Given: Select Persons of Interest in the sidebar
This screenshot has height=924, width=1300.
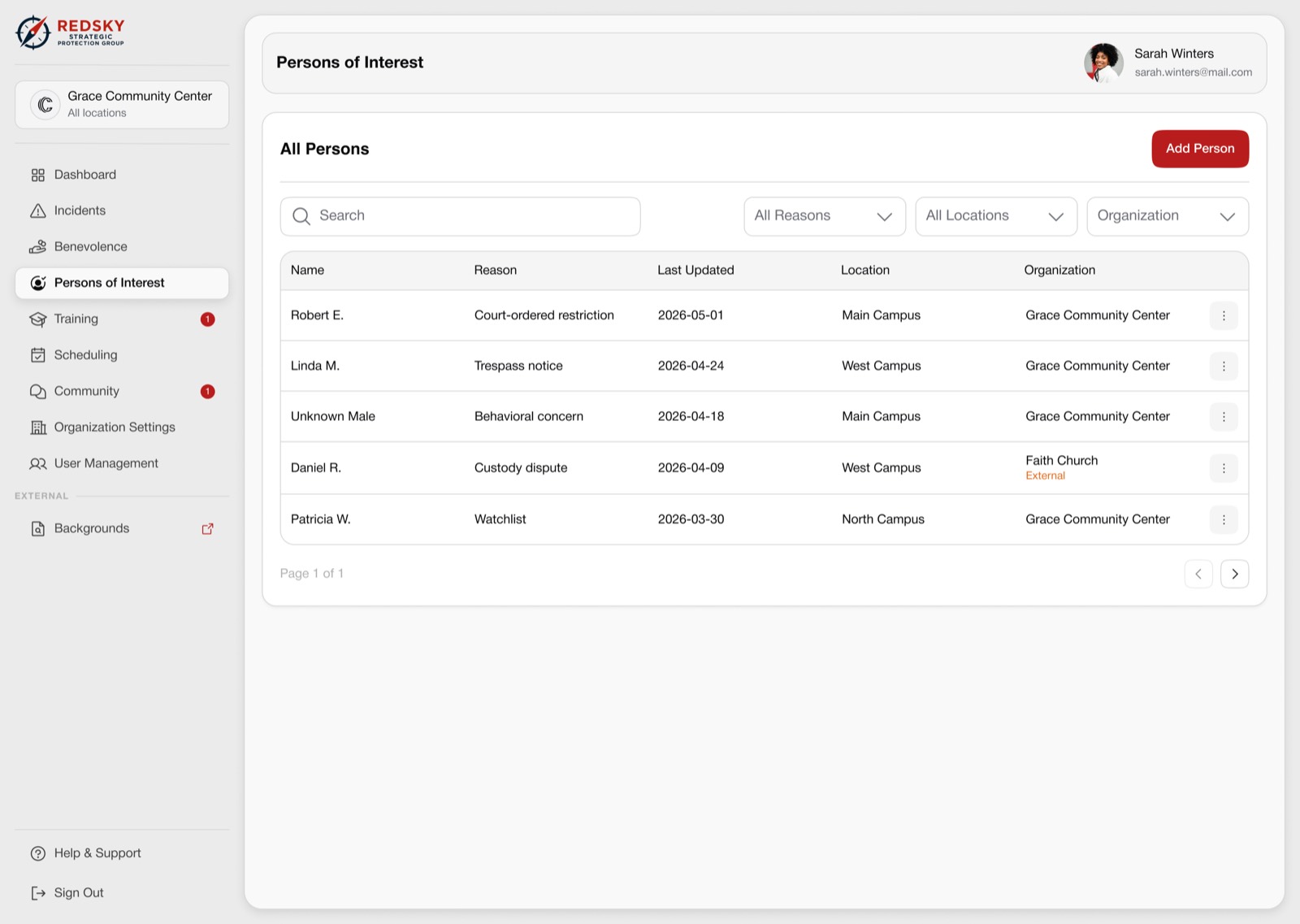Looking at the screenshot, I should click(x=122, y=283).
